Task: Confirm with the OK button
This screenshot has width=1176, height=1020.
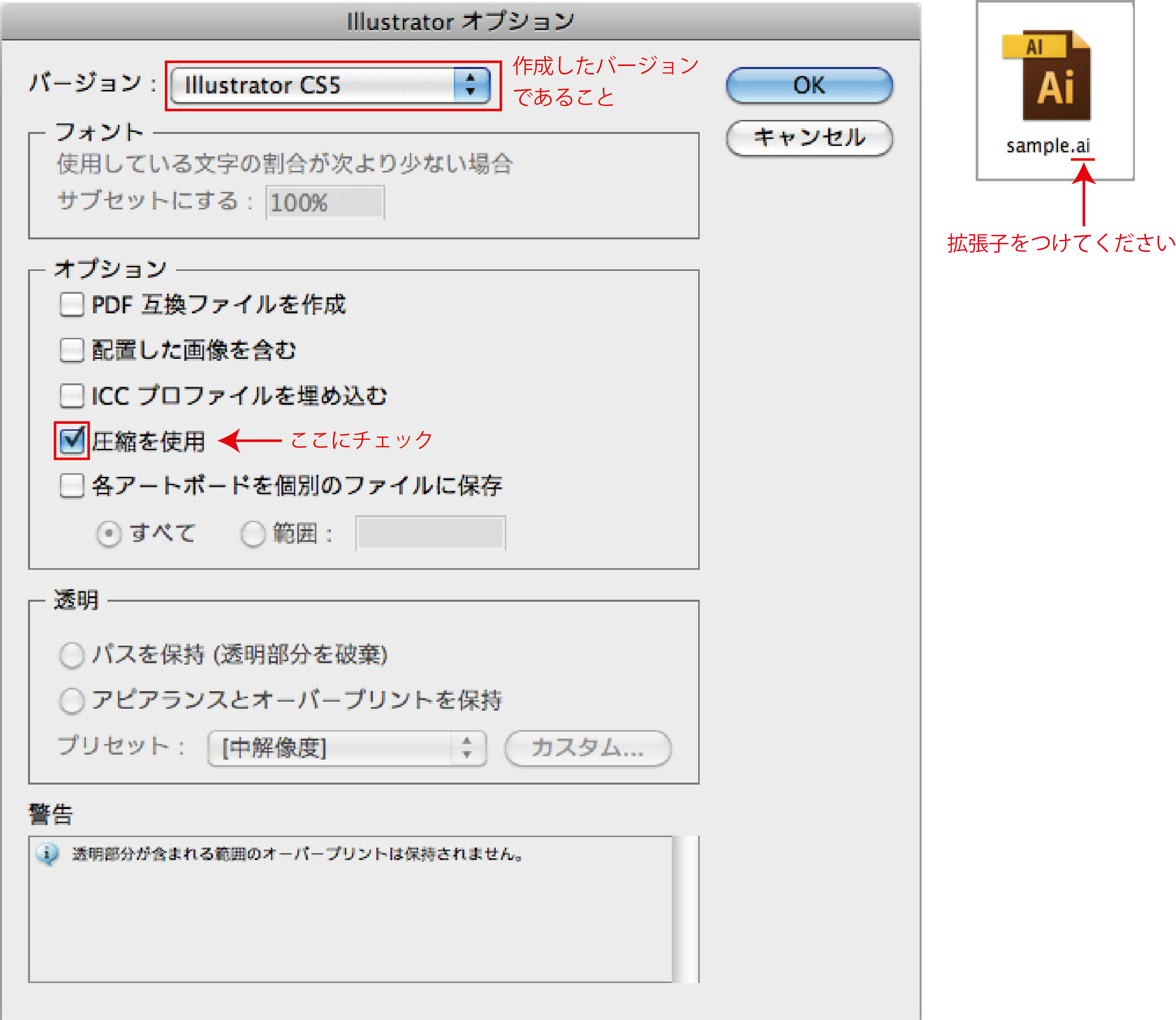Action: pos(809,85)
